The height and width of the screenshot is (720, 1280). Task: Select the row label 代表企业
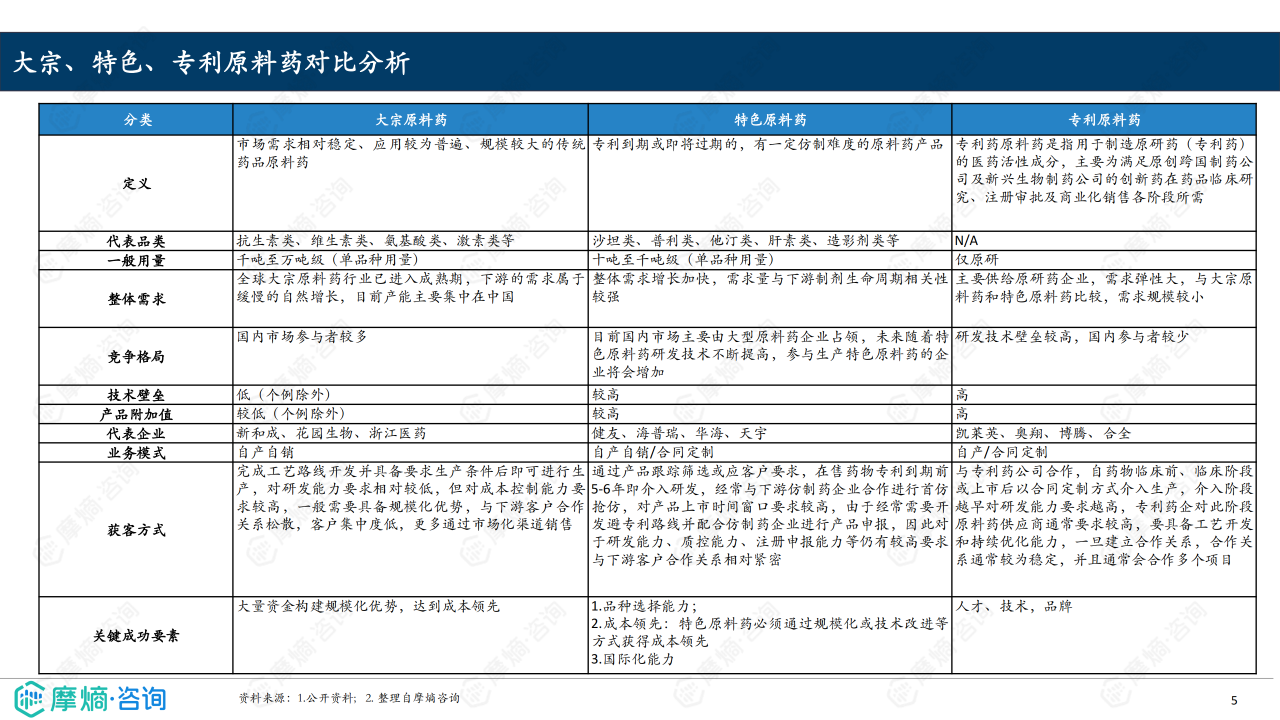(x=137, y=433)
